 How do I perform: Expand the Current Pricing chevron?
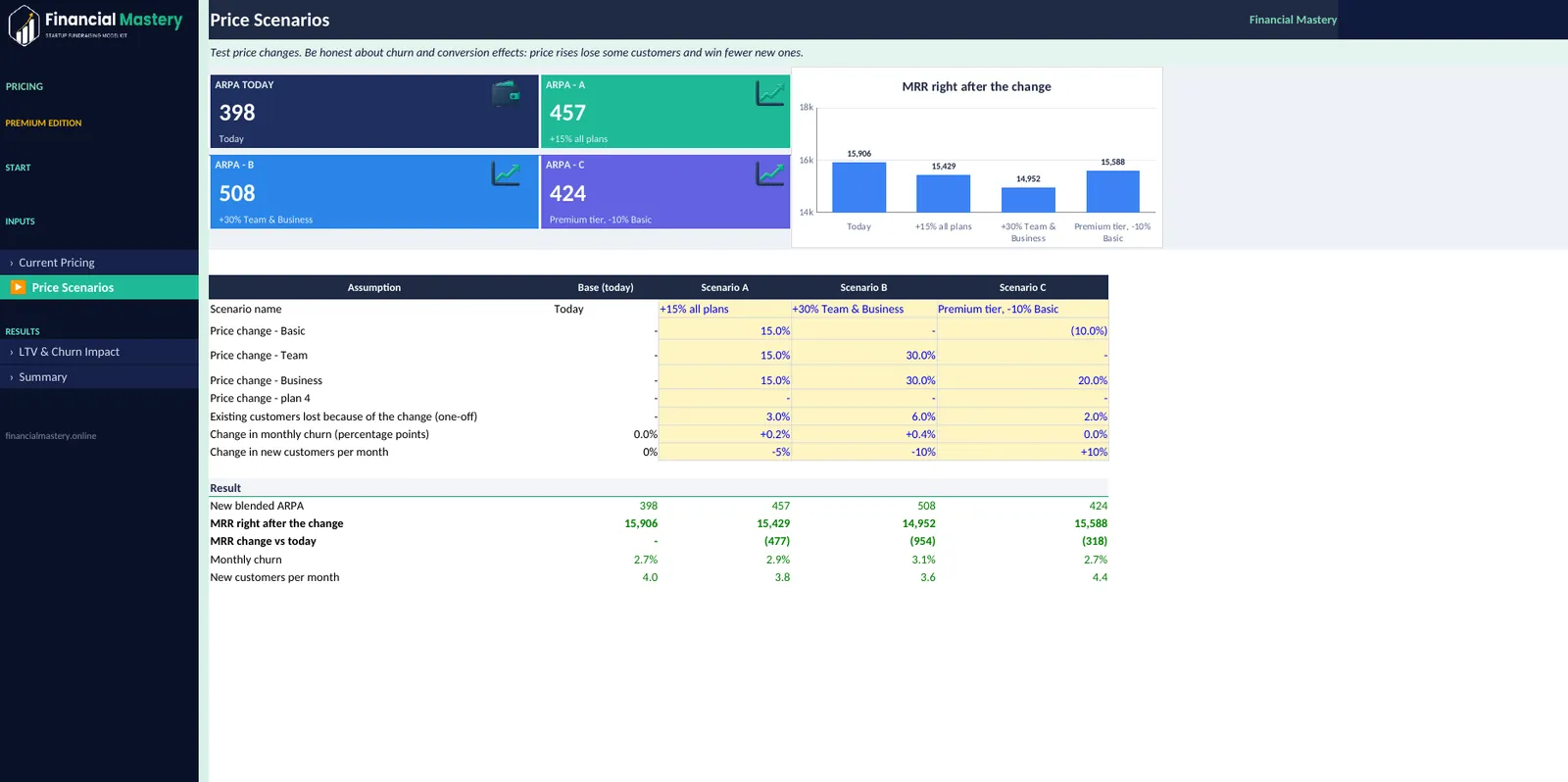click(x=11, y=263)
